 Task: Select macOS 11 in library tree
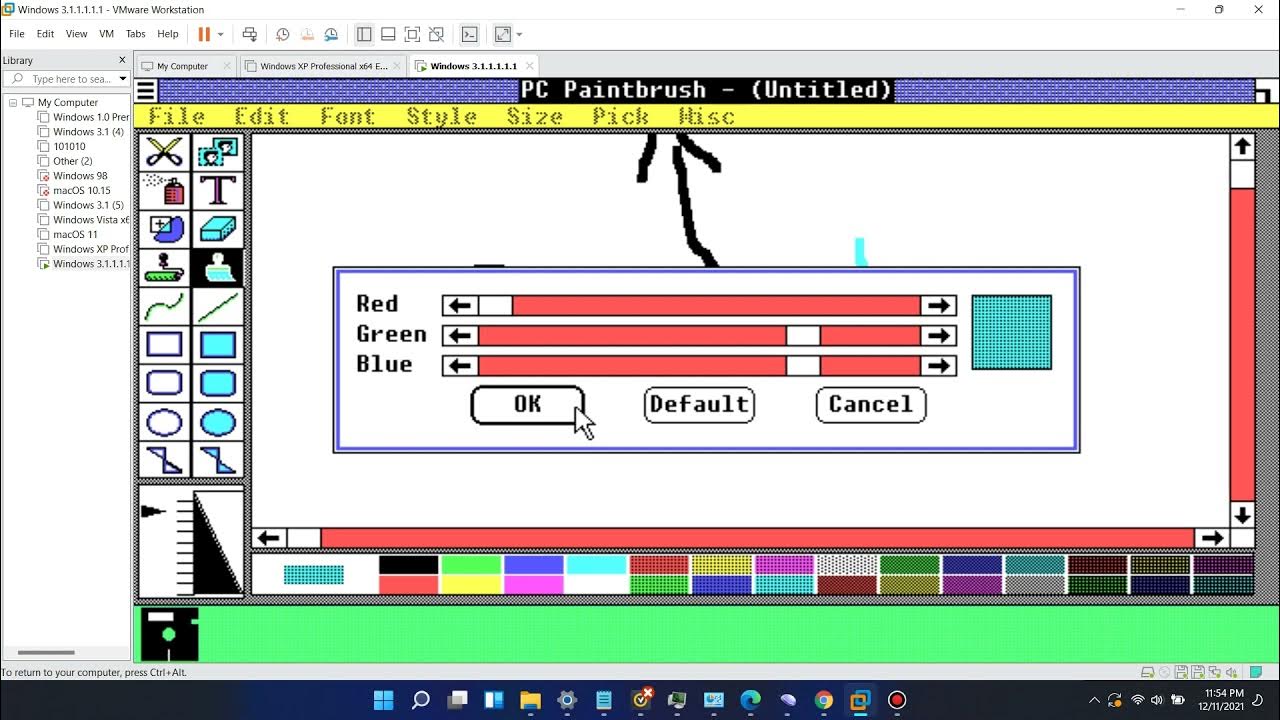point(75,234)
